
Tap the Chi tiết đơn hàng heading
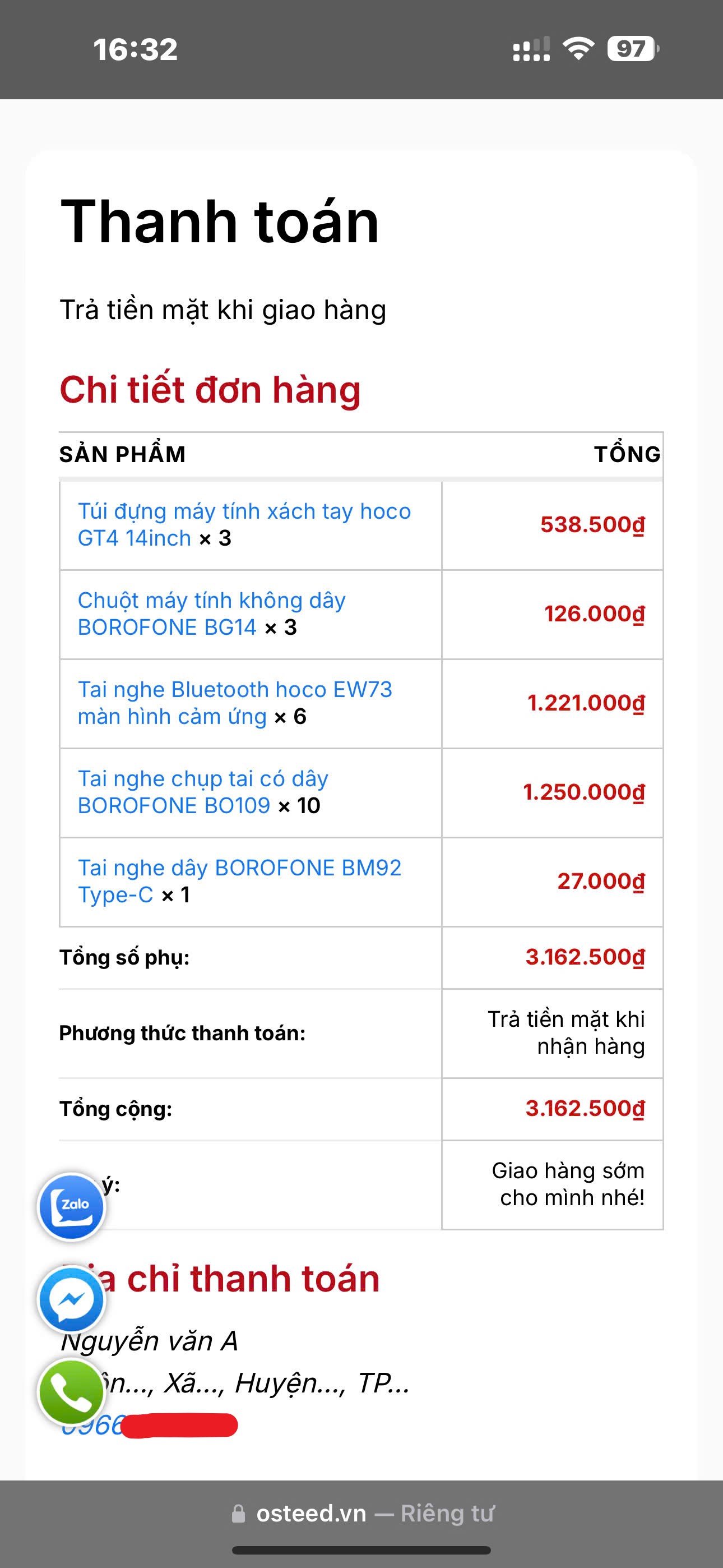210,390
